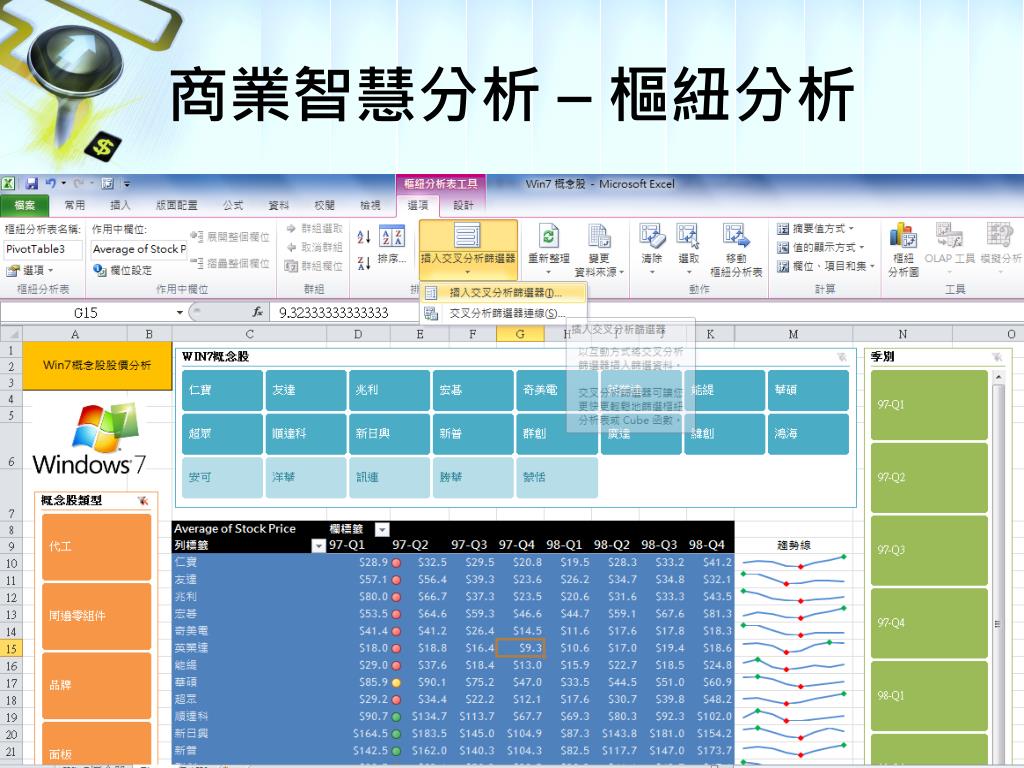Open the Undo history dropdown arrow
Screen dimensions: 1024x768
[x=63, y=184]
